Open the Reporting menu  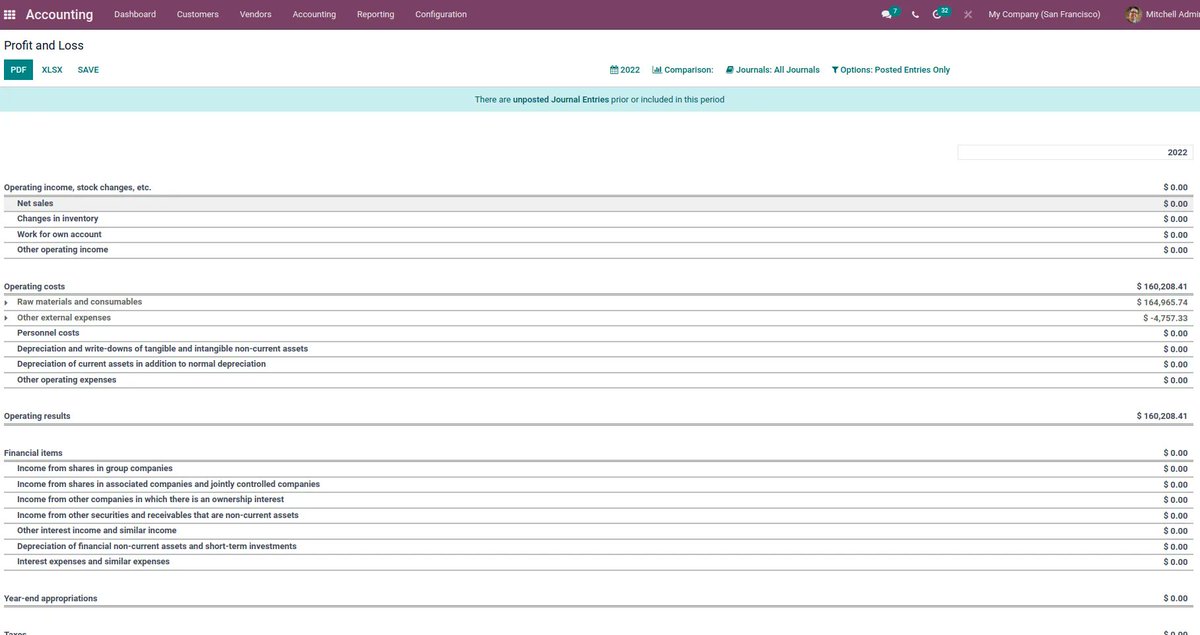point(375,14)
